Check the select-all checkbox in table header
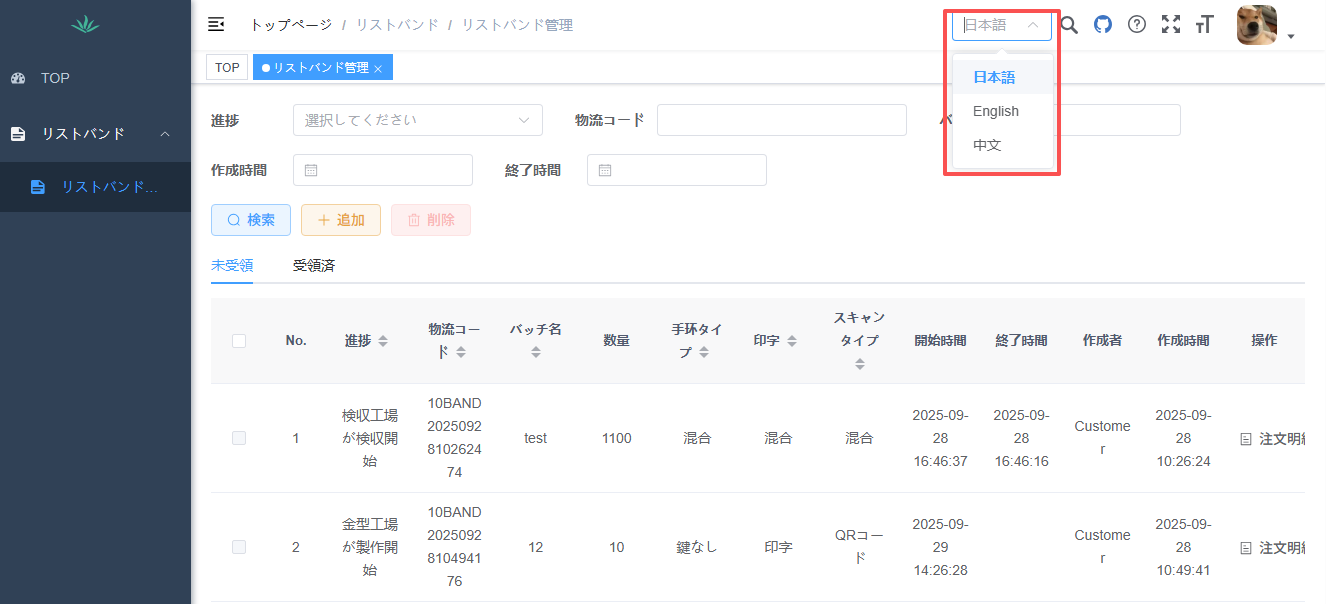1326x604 pixels. (x=239, y=341)
